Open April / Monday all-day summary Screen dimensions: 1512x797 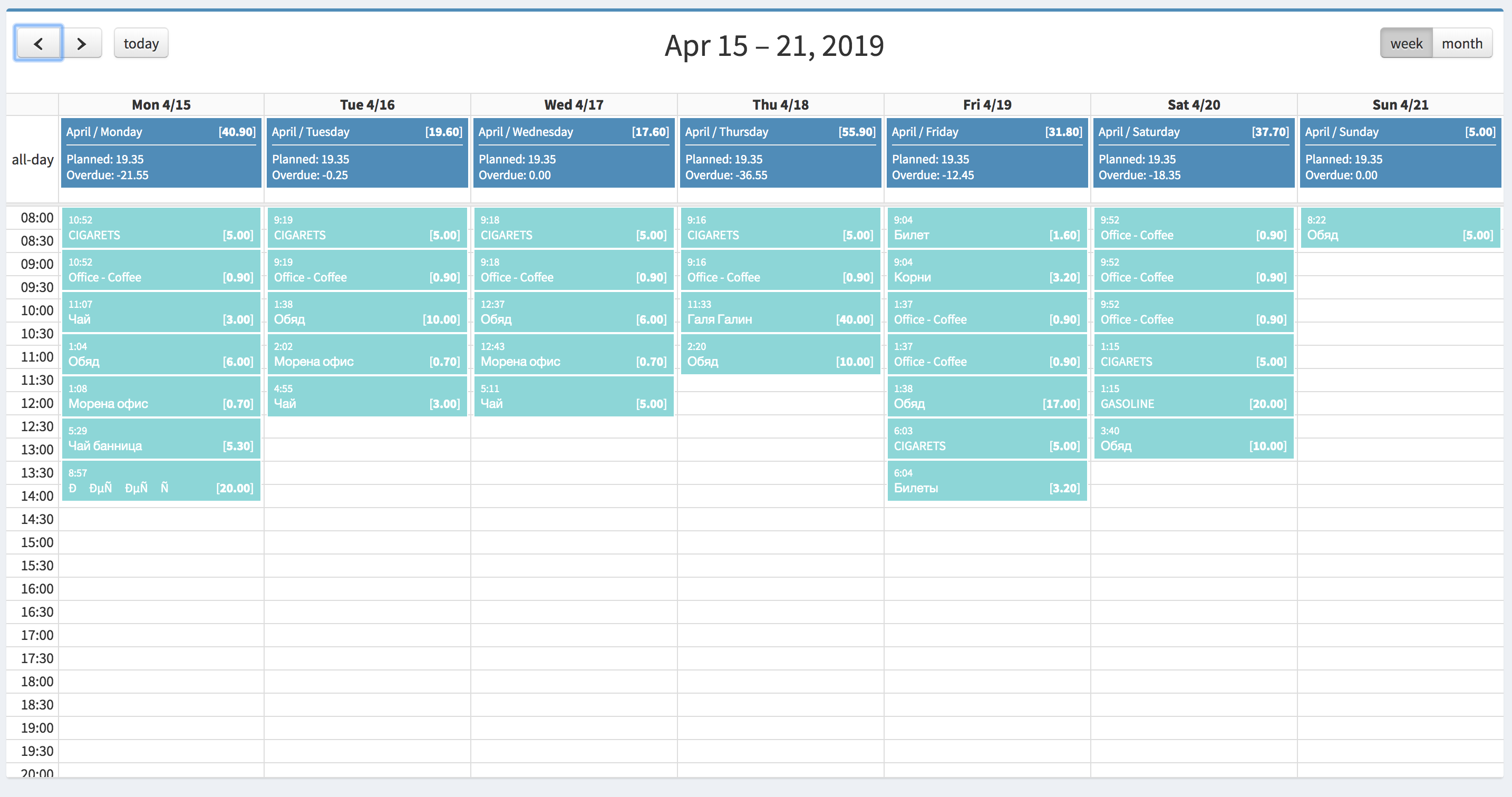[x=161, y=152]
